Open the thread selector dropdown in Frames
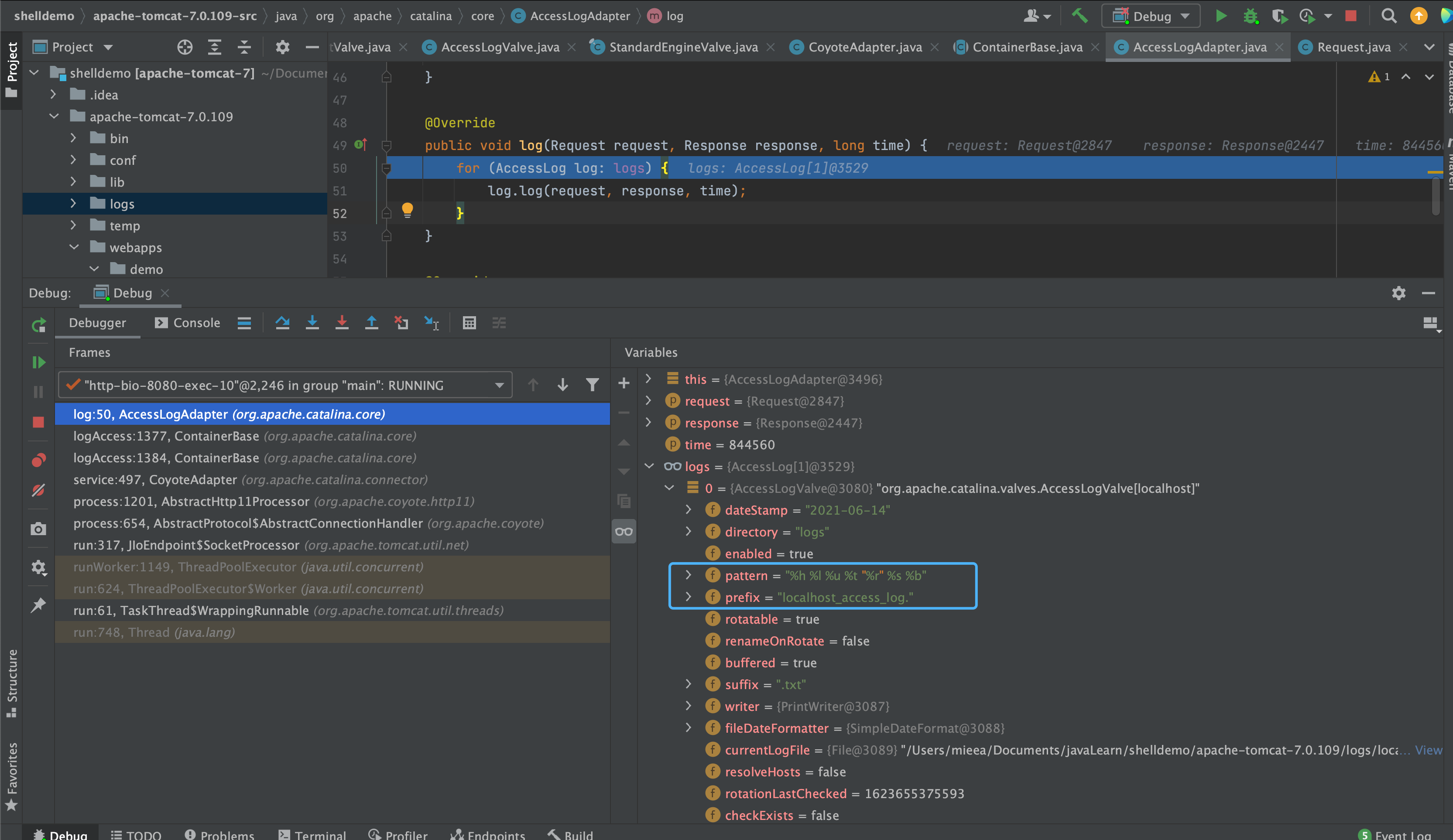This screenshot has width=1453, height=840. 499,385
